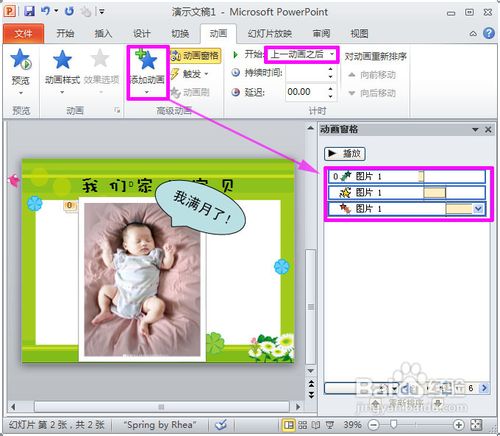The height and width of the screenshot is (436, 500).
Task: Open the third 图片 1 animation's dropdown arrow
Action: click(x=478, y=209)
